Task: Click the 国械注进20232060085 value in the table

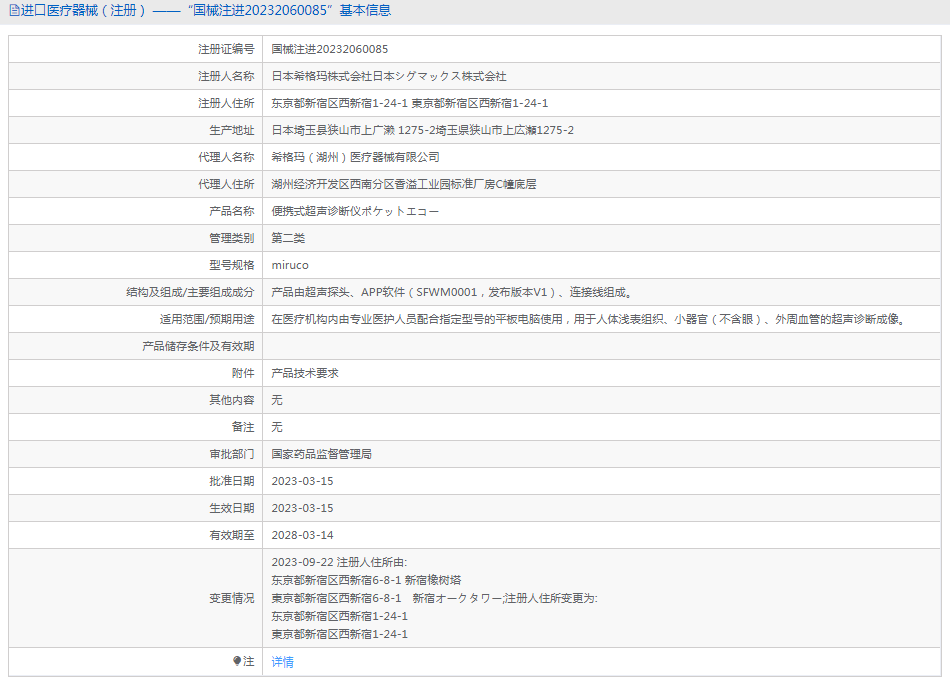Action: pos(330,49)
